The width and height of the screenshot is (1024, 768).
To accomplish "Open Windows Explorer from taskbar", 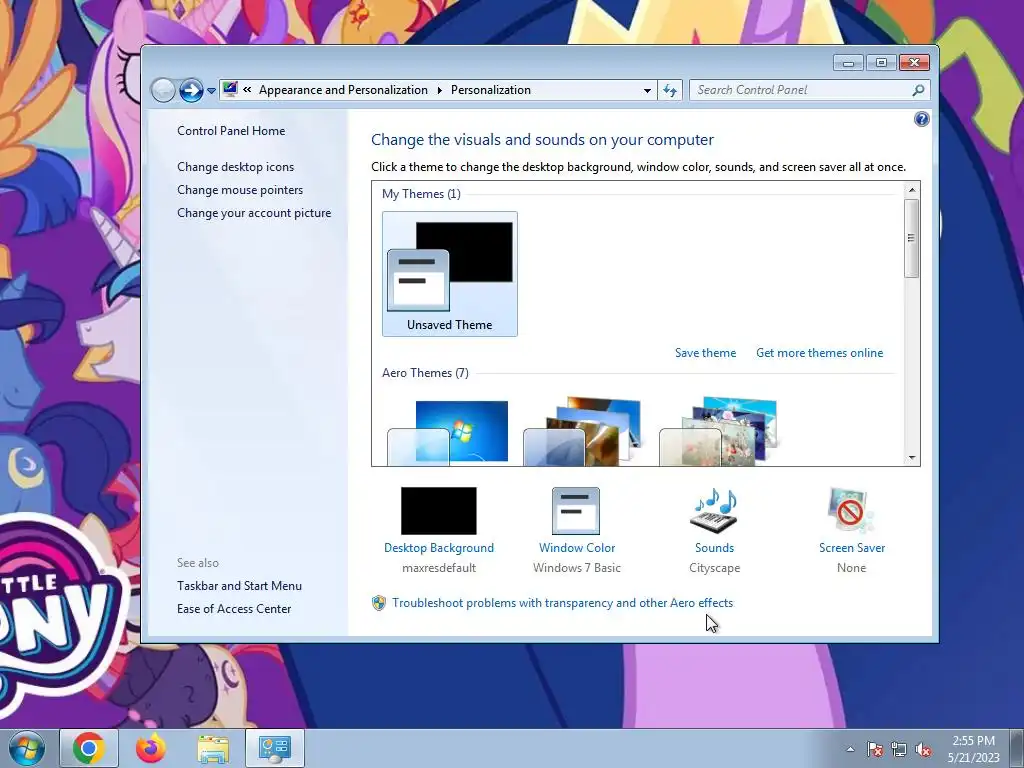I will pos(213,748).
